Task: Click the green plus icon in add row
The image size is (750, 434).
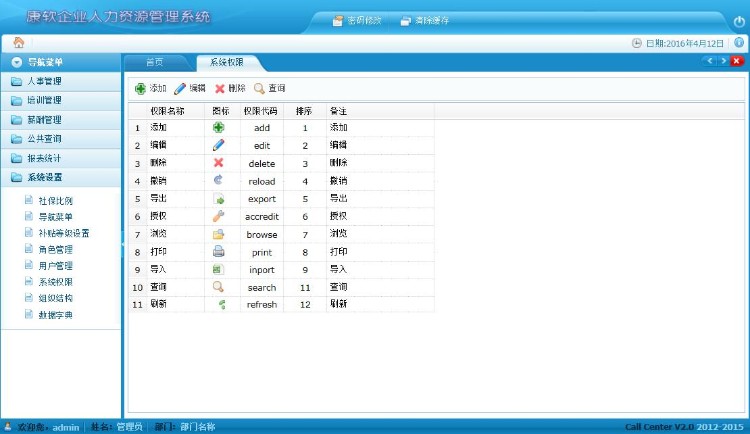Action: tap(219, 127)
